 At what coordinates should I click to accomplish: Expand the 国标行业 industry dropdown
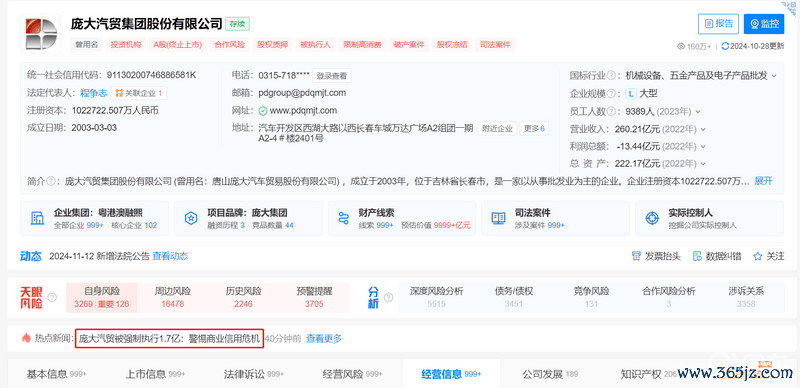coord(774,76)
